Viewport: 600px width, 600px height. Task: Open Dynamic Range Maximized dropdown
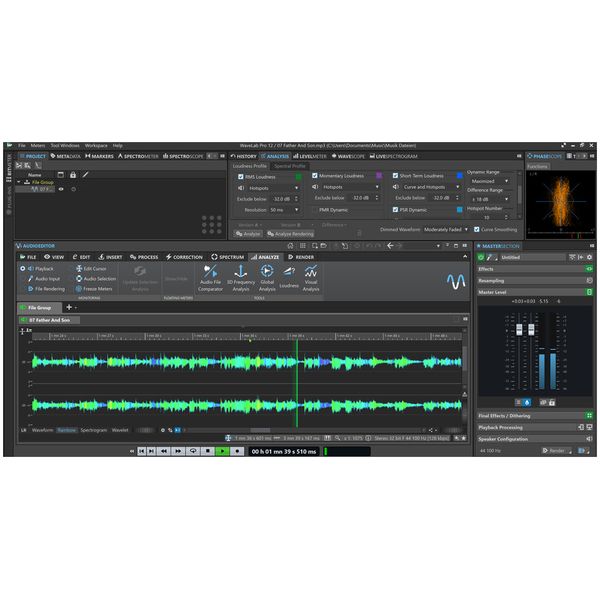[490, 181]
